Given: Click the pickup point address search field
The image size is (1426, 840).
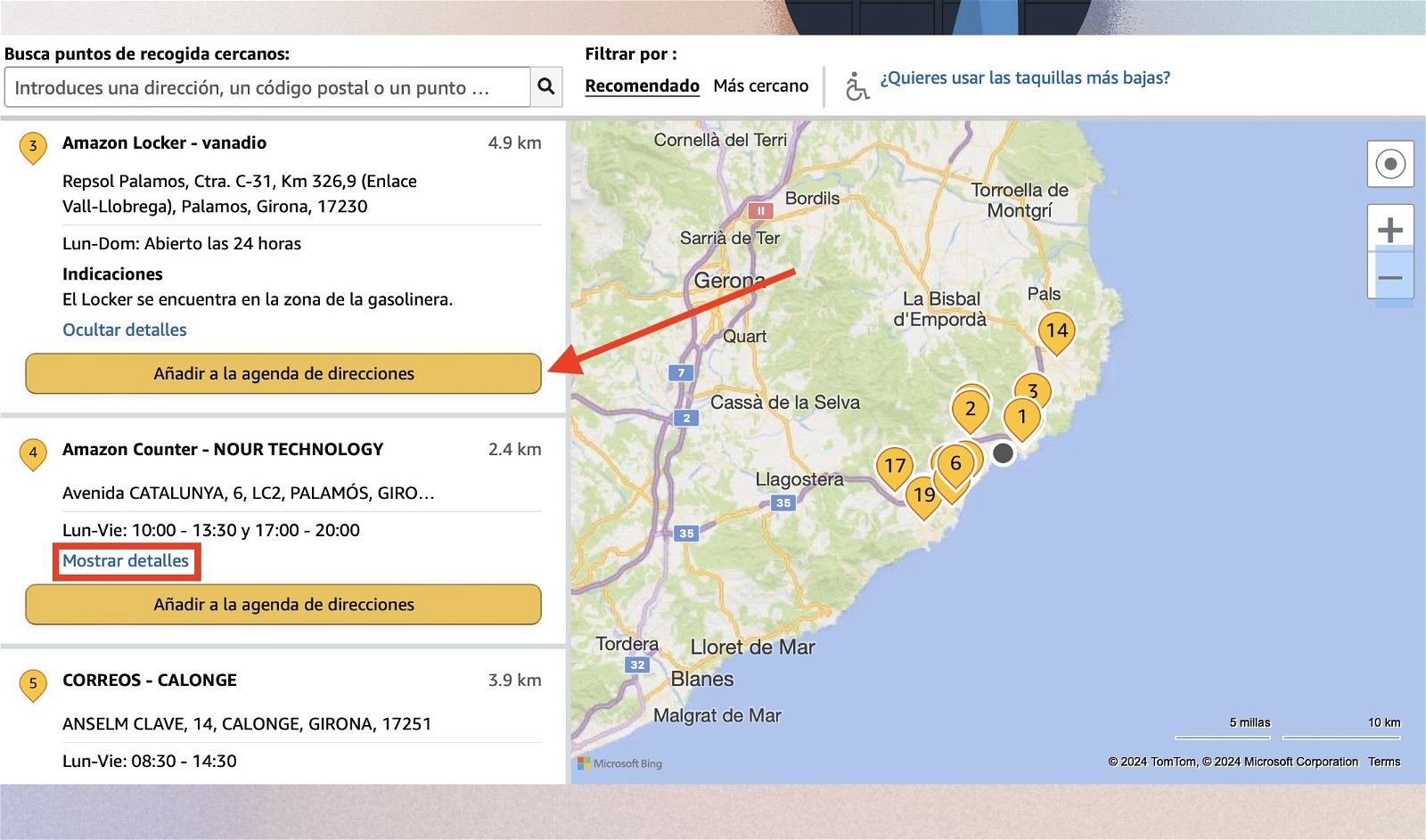Looking at the screenshot, I should coord(267,87).
